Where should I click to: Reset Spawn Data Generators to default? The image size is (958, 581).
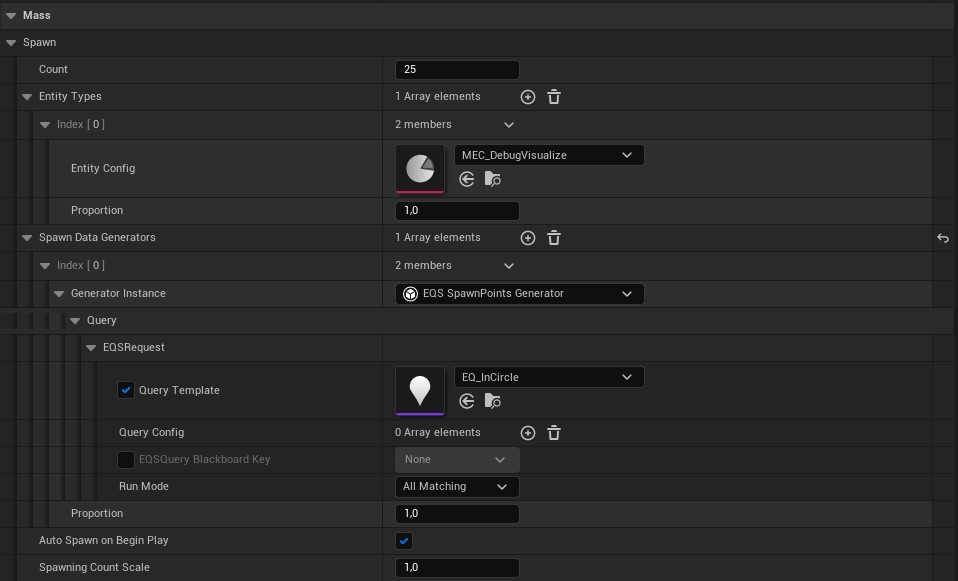pos(943,238)
